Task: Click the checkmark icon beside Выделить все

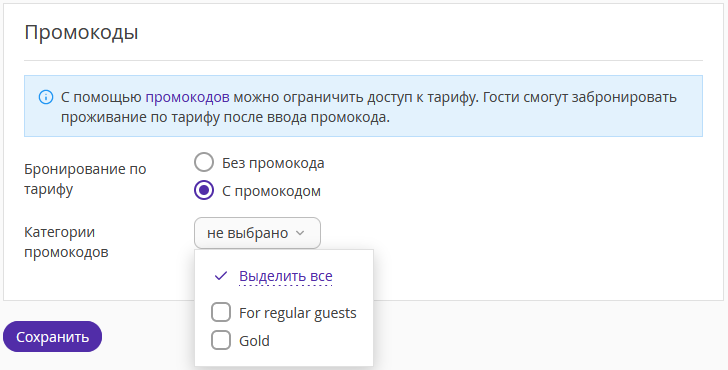Action: [221, 276]
